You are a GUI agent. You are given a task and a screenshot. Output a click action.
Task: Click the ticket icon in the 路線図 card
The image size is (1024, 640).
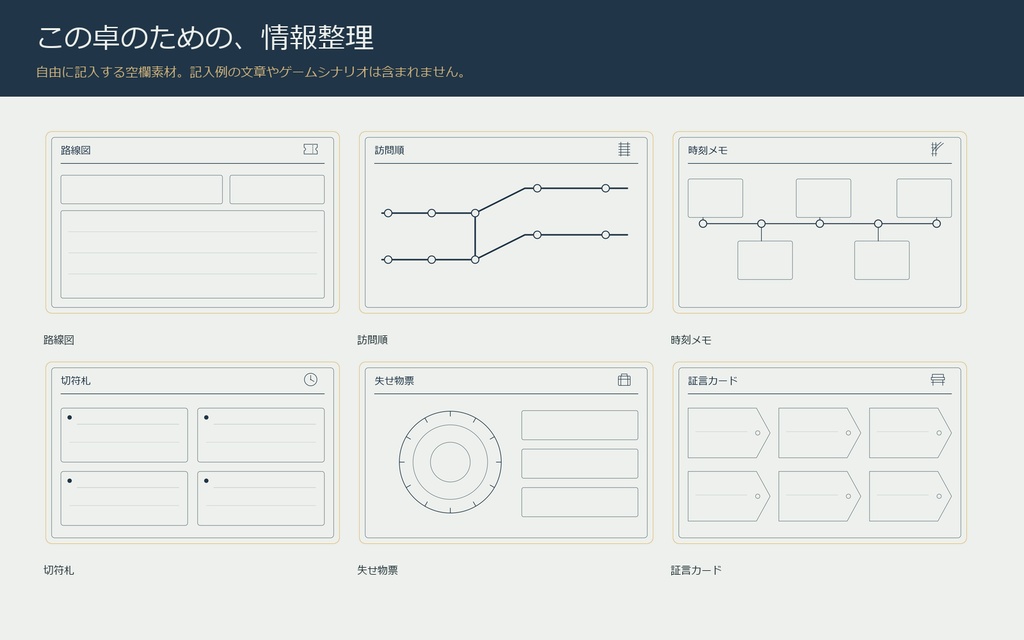(x=310, y=150)
